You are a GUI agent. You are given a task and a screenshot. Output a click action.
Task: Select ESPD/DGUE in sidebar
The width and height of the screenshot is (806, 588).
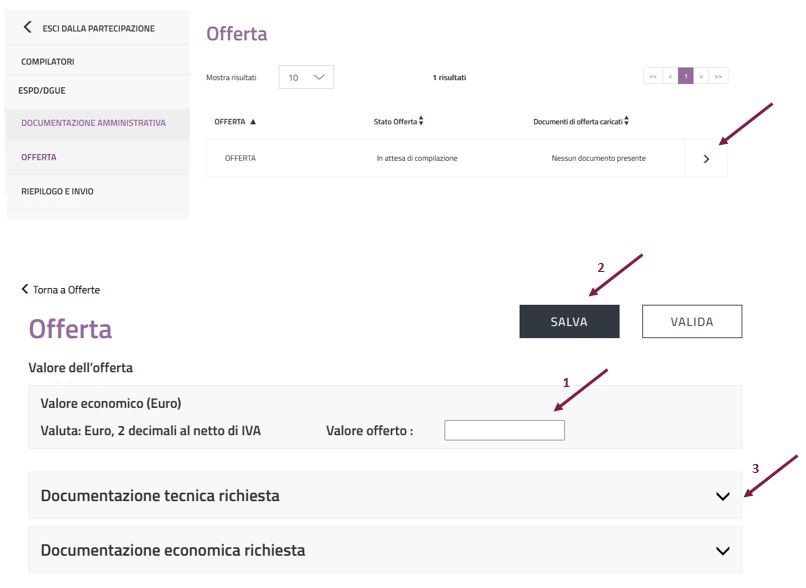tap(42, 90)
